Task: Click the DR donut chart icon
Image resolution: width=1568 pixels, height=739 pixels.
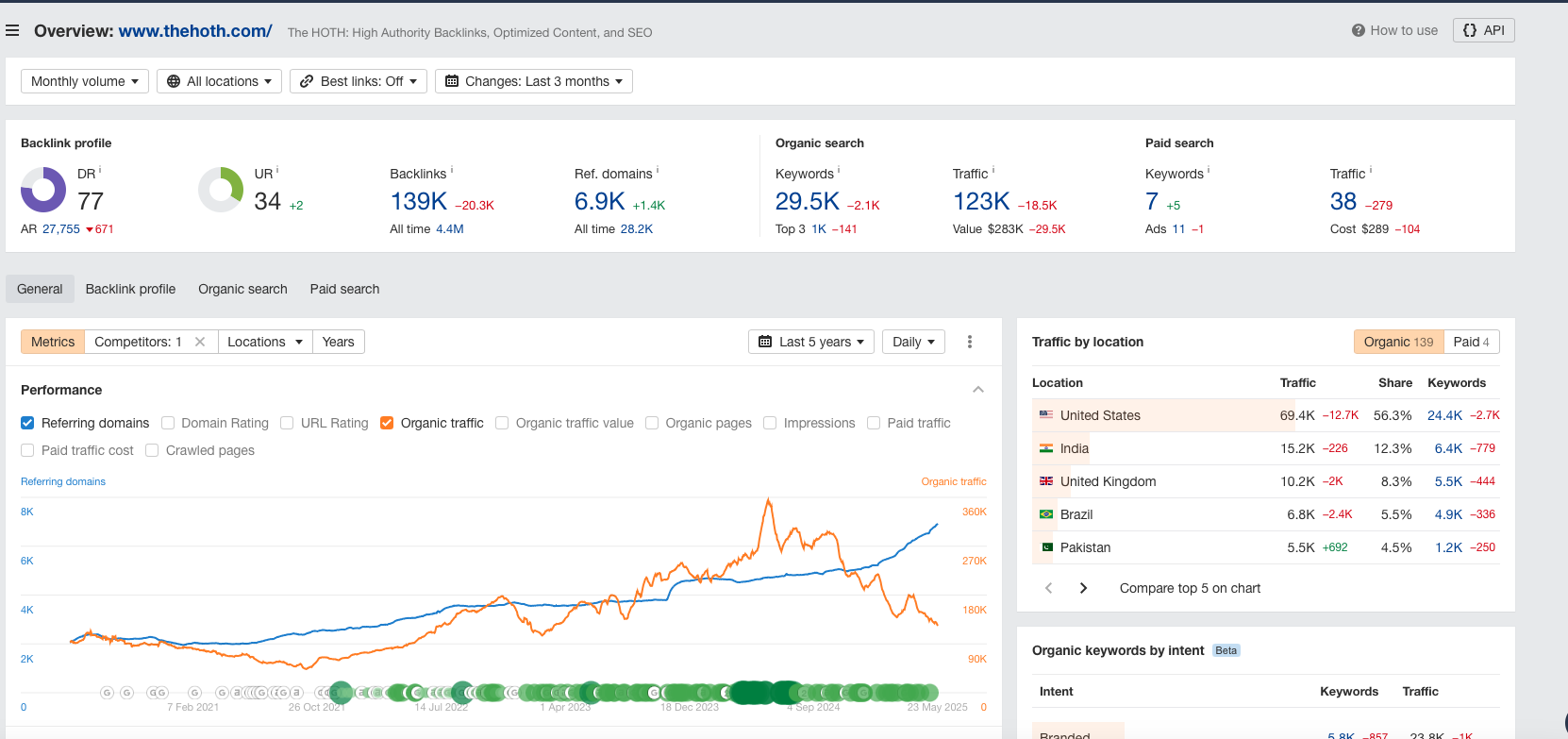Action: 43,190
